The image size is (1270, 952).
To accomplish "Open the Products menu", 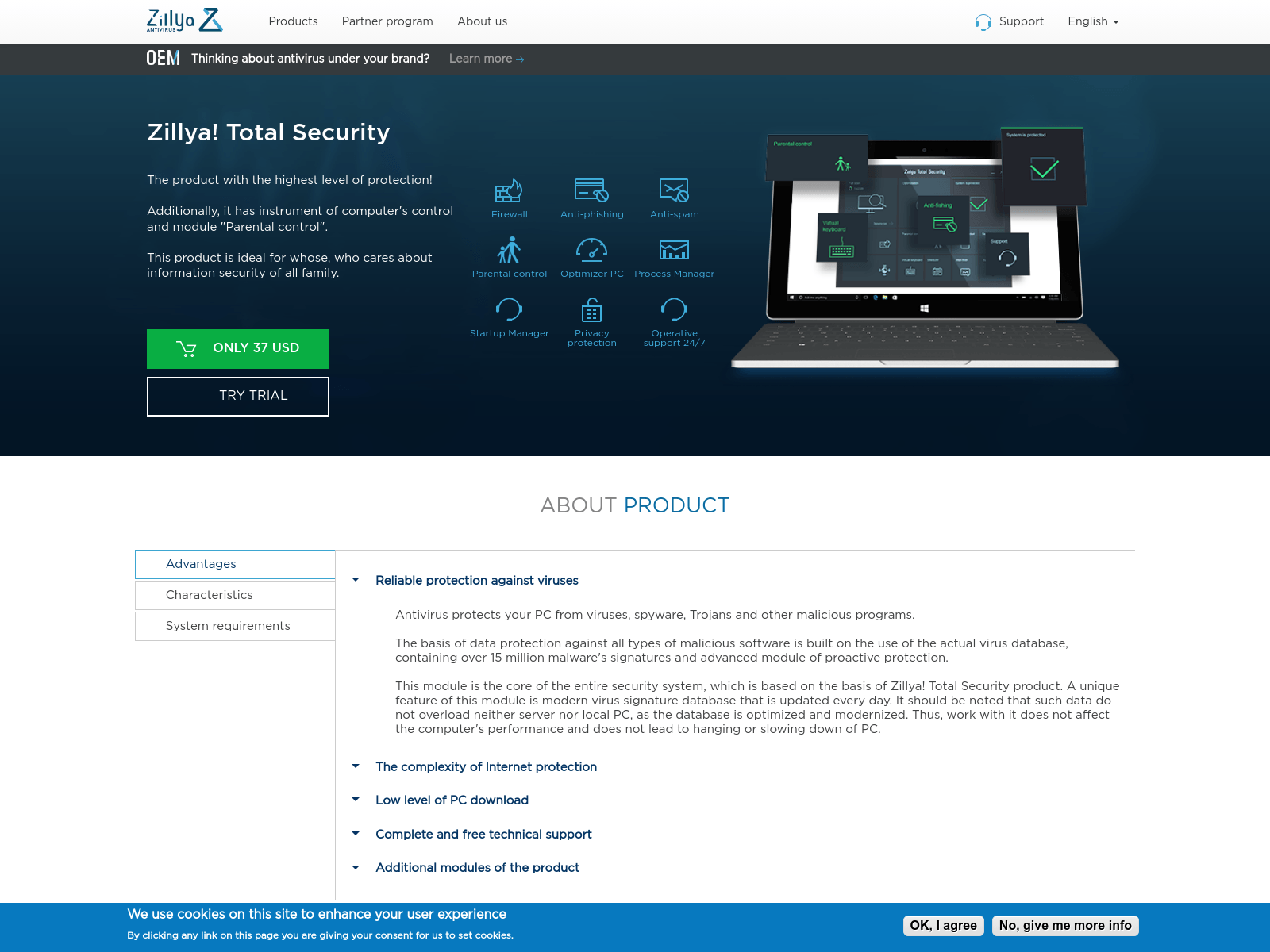I will click(x=293, y=21).
